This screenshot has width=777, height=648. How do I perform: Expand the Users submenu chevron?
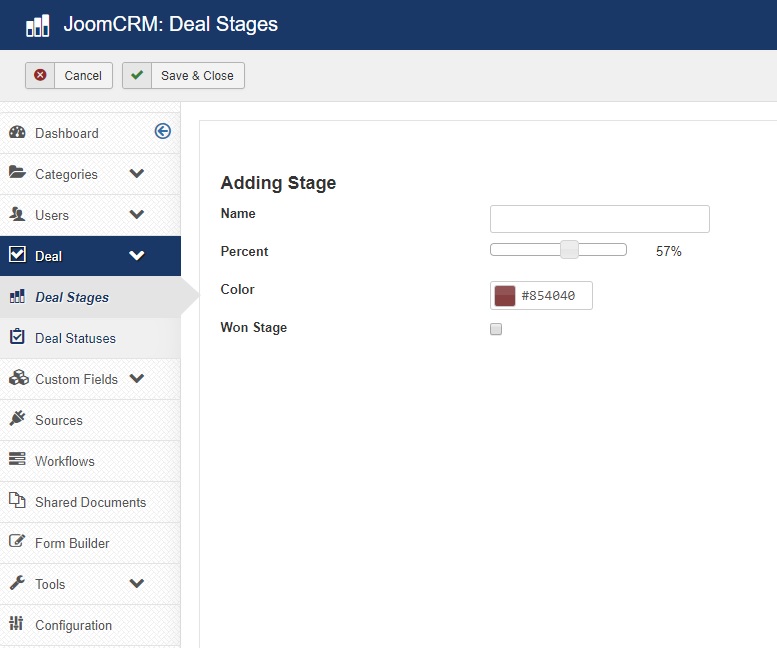pos(137,215)
